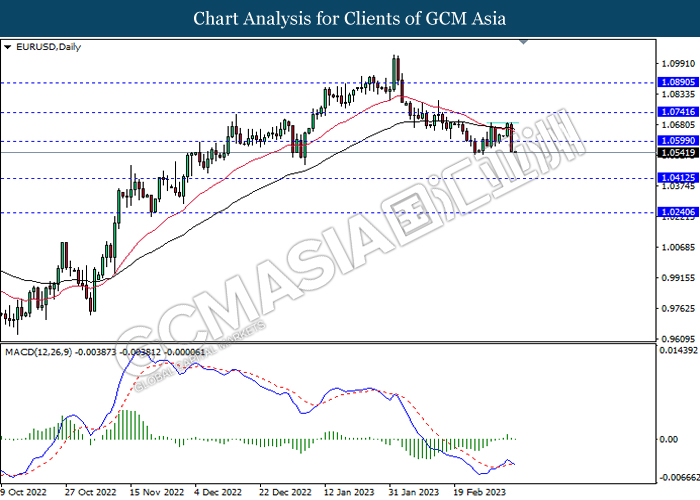
Task: Click the 1.02406 blue price level label
Action: point(678,212)
